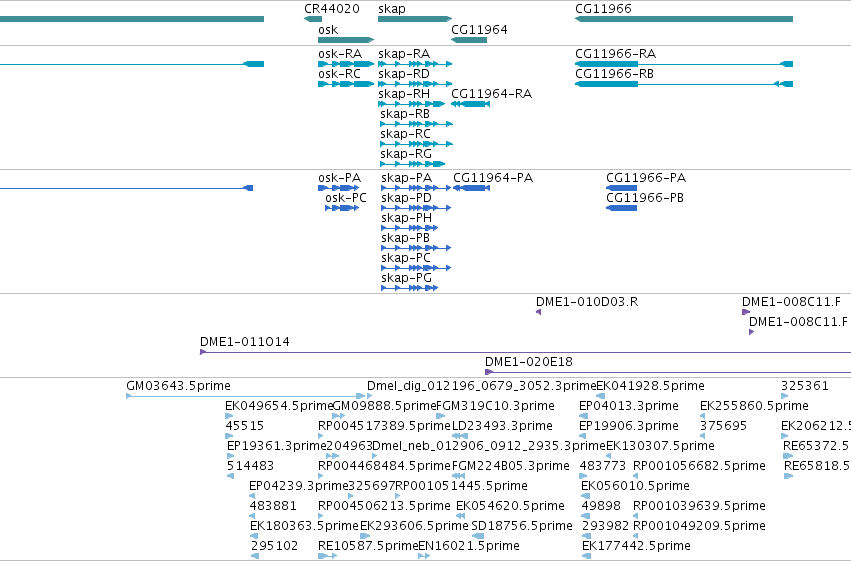Select the CR44020 gene label
851x561 pixels.
(x=332, y=9)
